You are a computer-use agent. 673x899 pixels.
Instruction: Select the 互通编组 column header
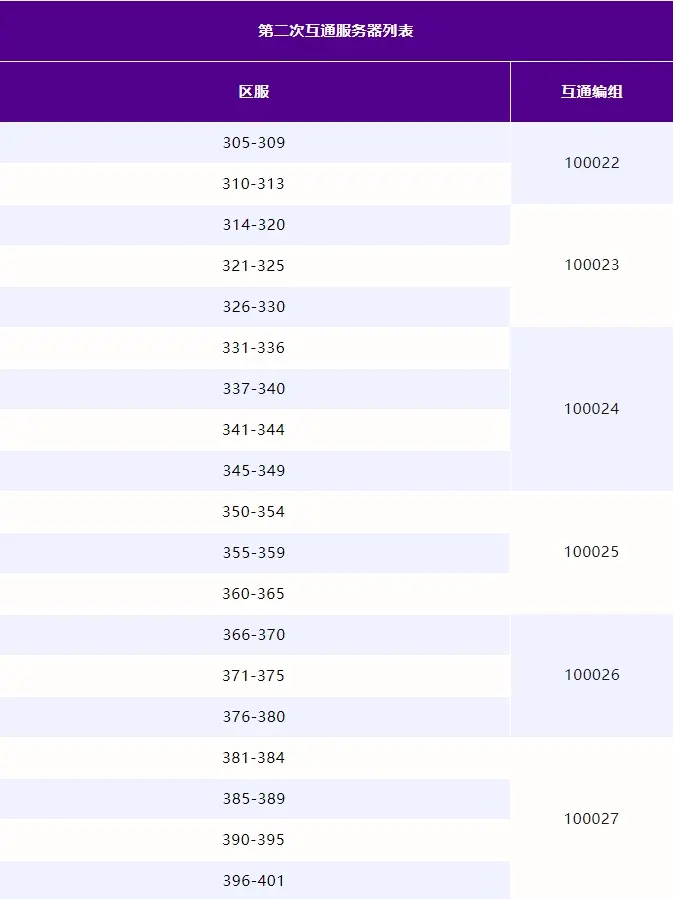click(x=592, y=92)
